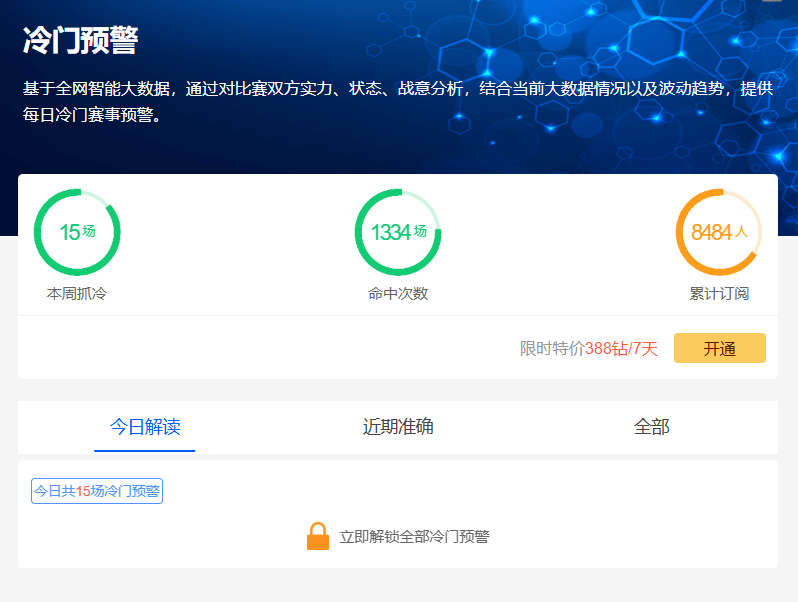Click the blue underline beneath 今日解读

145,451
